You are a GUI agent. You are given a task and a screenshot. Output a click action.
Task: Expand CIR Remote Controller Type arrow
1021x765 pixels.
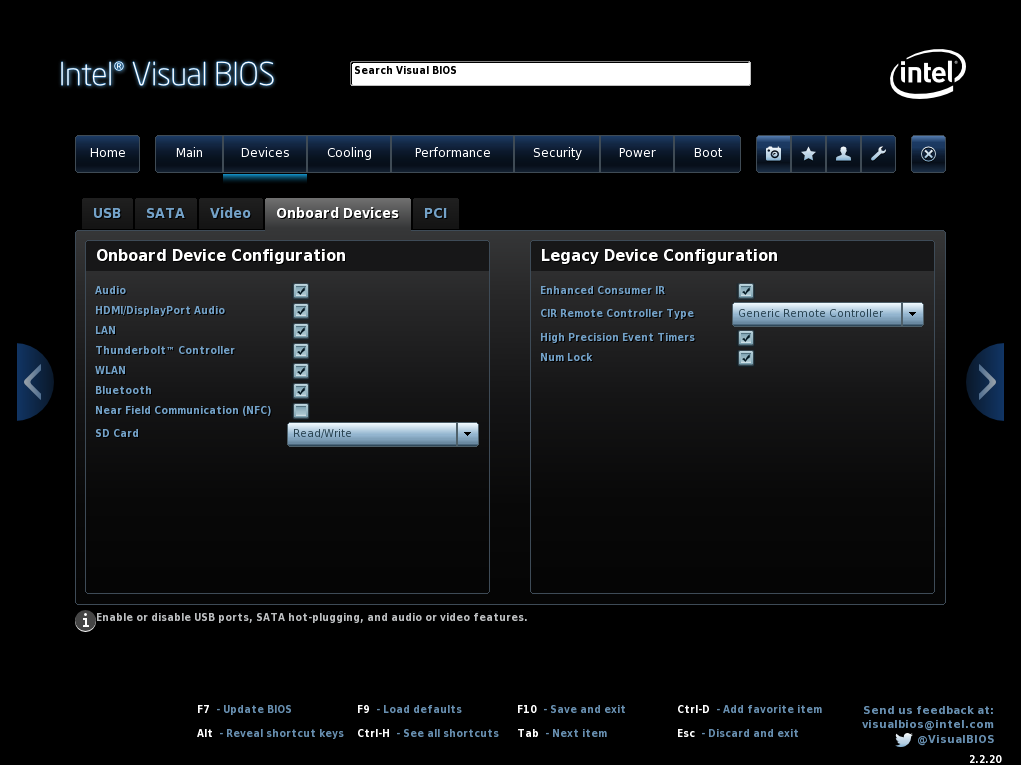coord(912,314)
